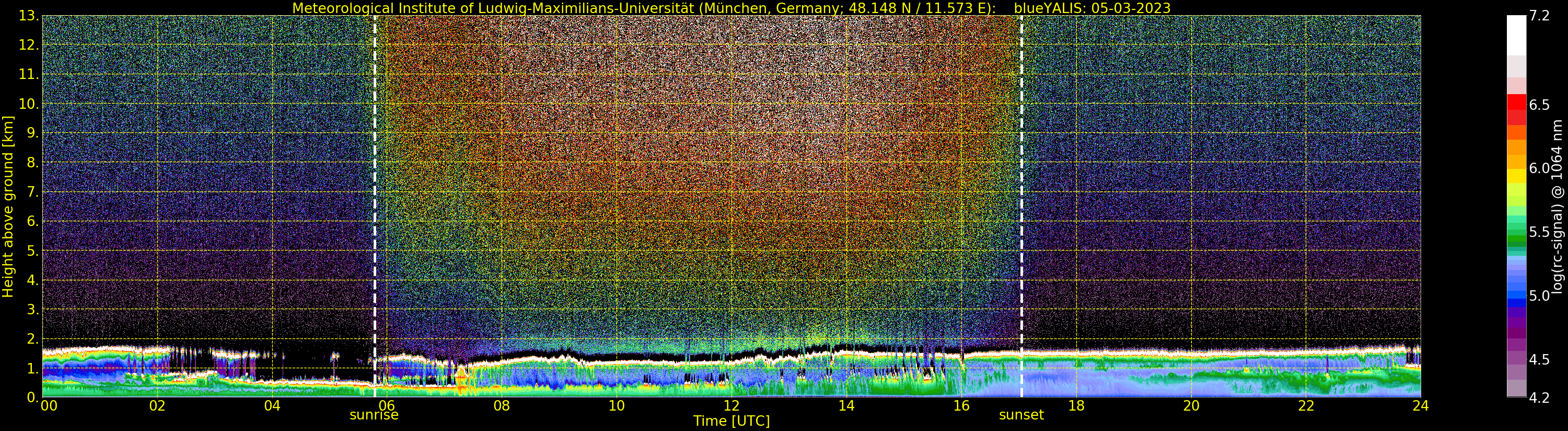Click the red segment of the colorbar
The height and width of the screenshot is (431, 1568).
[1516, 102]
